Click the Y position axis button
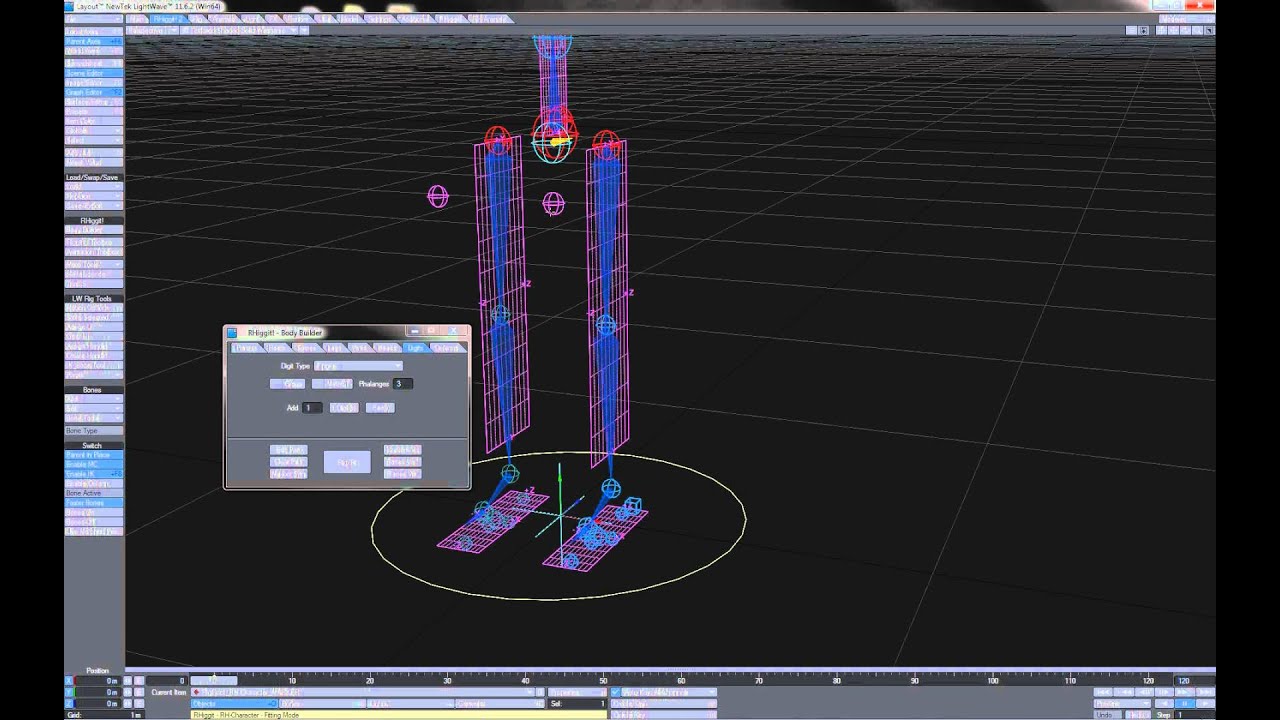The image size is (1280, 720). pyautogui.click(x=69, y=692)
